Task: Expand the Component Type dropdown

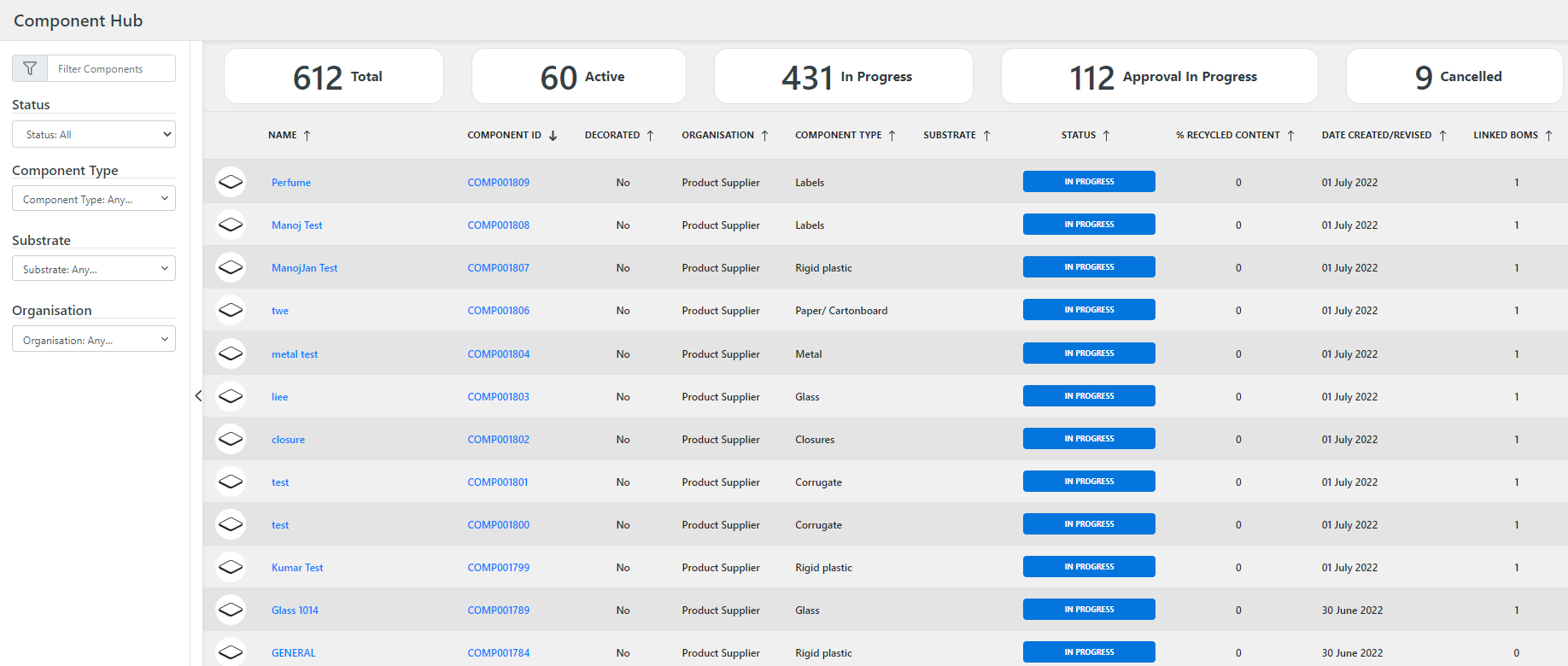Action: point(94,199)
